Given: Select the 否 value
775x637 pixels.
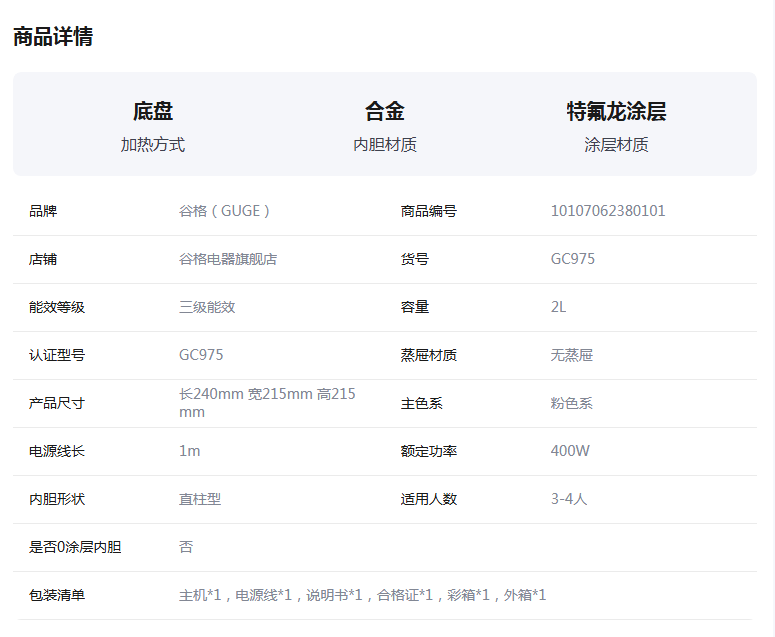Looking at the screenshot, I should 186,547.
